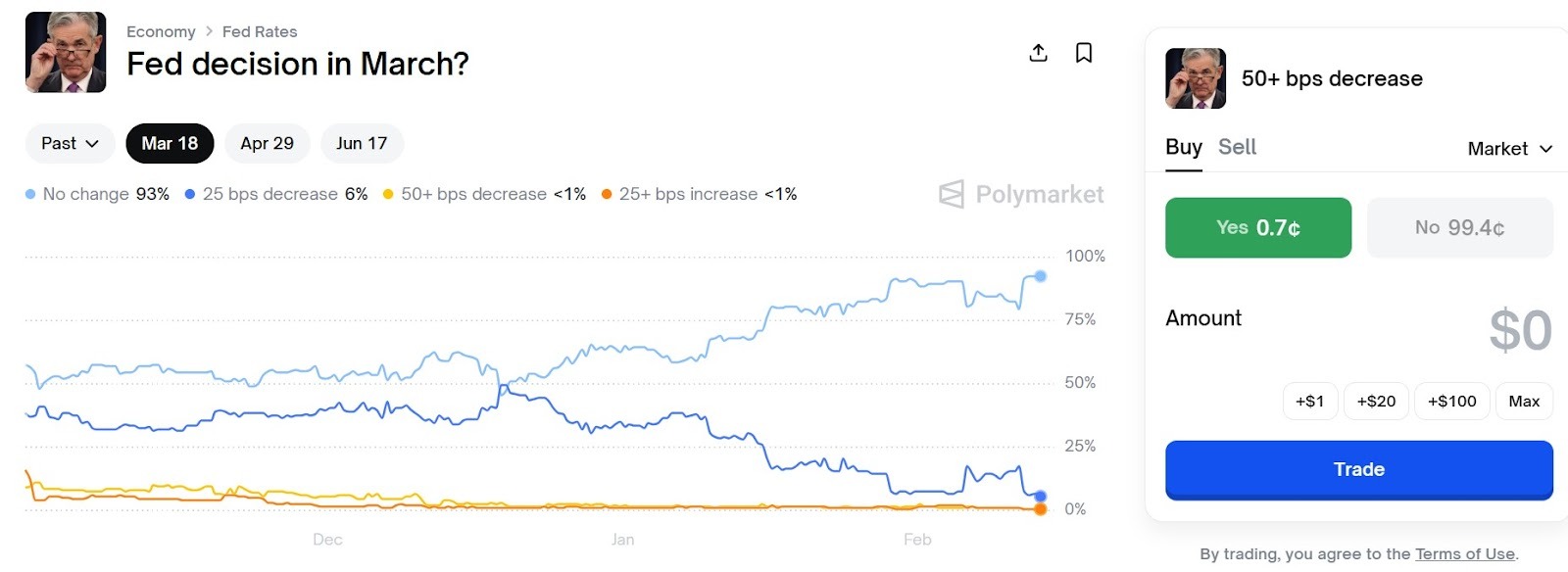Switch to the Sell tab
Image resolution: width=1568 pixels, height=572 pixels.
(1237, 147)
